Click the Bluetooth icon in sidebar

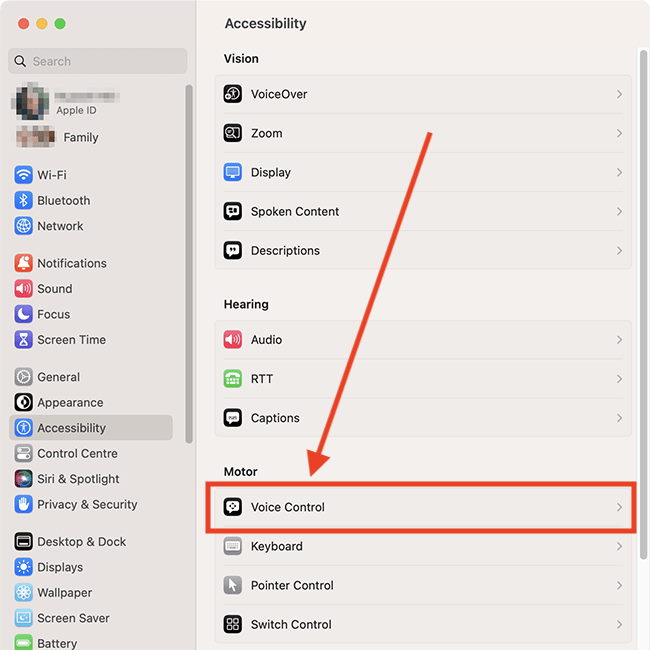pyautogui.click(x=24, y=200)
